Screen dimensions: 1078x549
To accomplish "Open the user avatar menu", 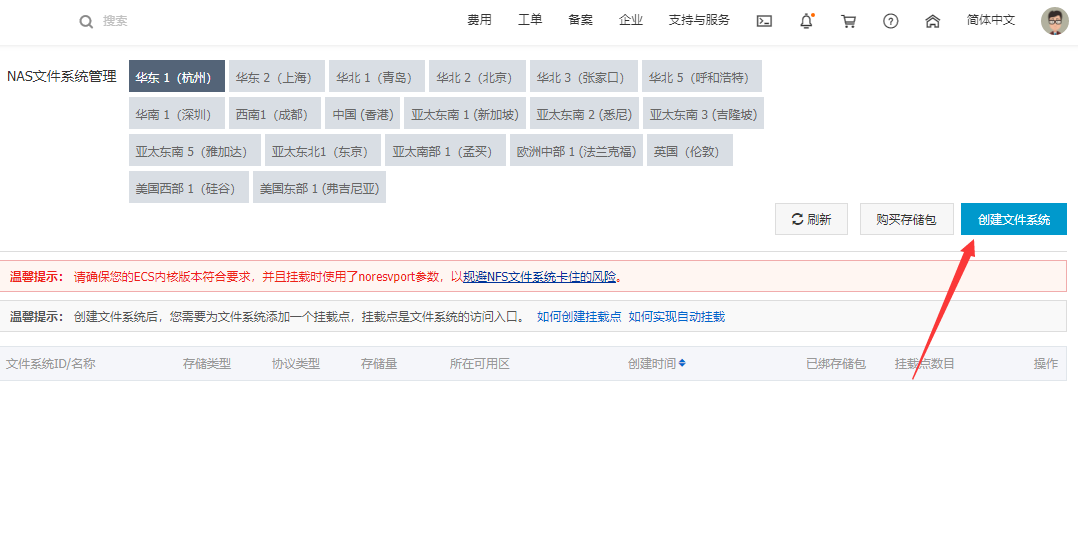I will tap(1055, 21).
